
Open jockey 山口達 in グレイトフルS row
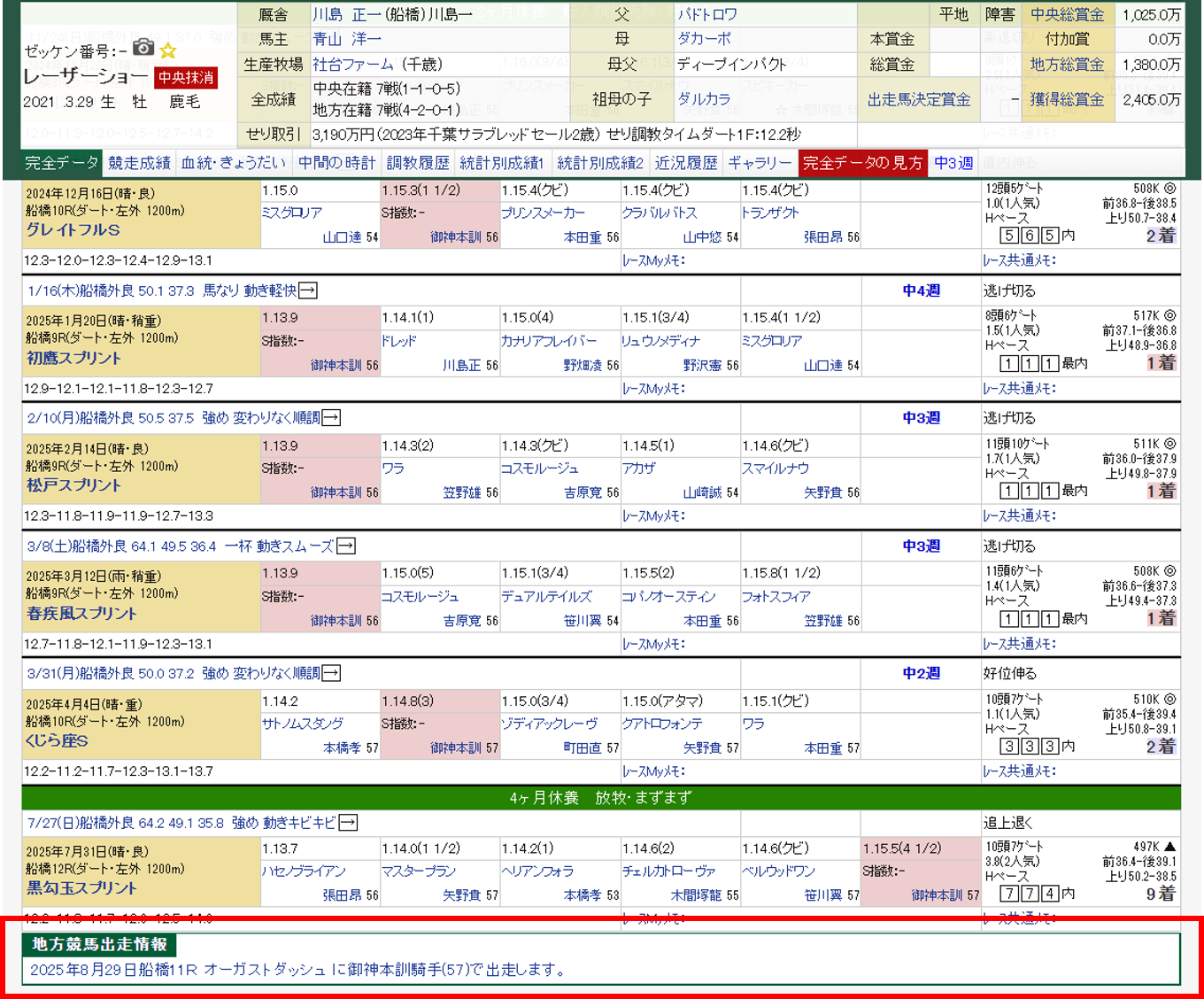pos(343,237)
